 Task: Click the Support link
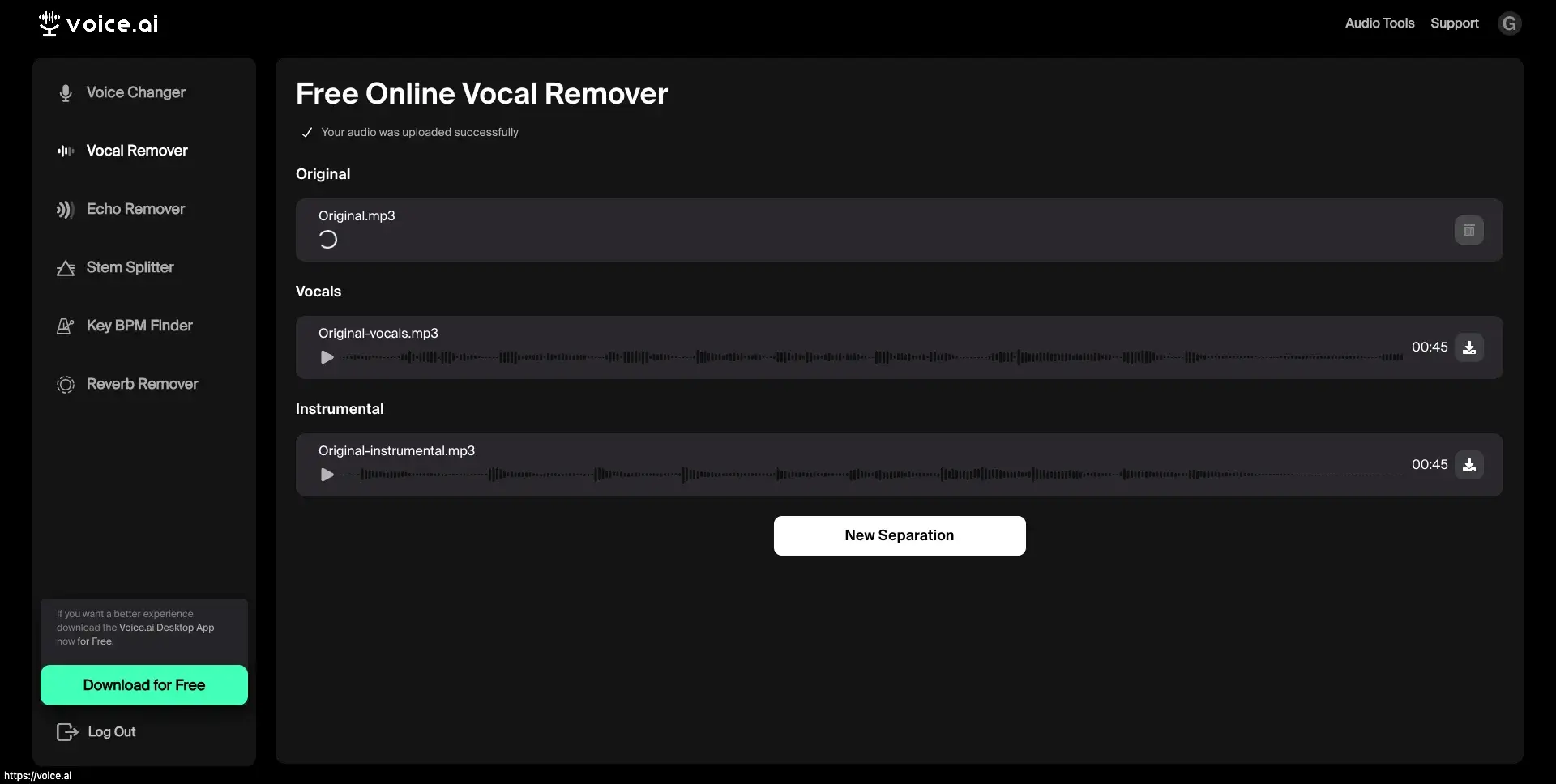pos(1454,23)
